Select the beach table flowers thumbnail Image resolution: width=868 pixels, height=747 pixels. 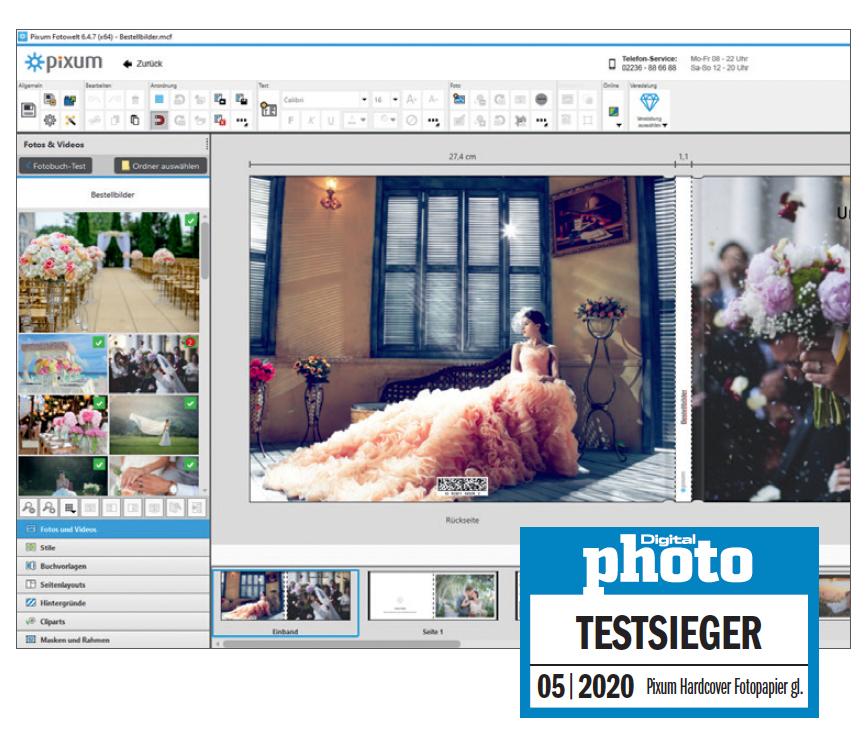[63, 363]
